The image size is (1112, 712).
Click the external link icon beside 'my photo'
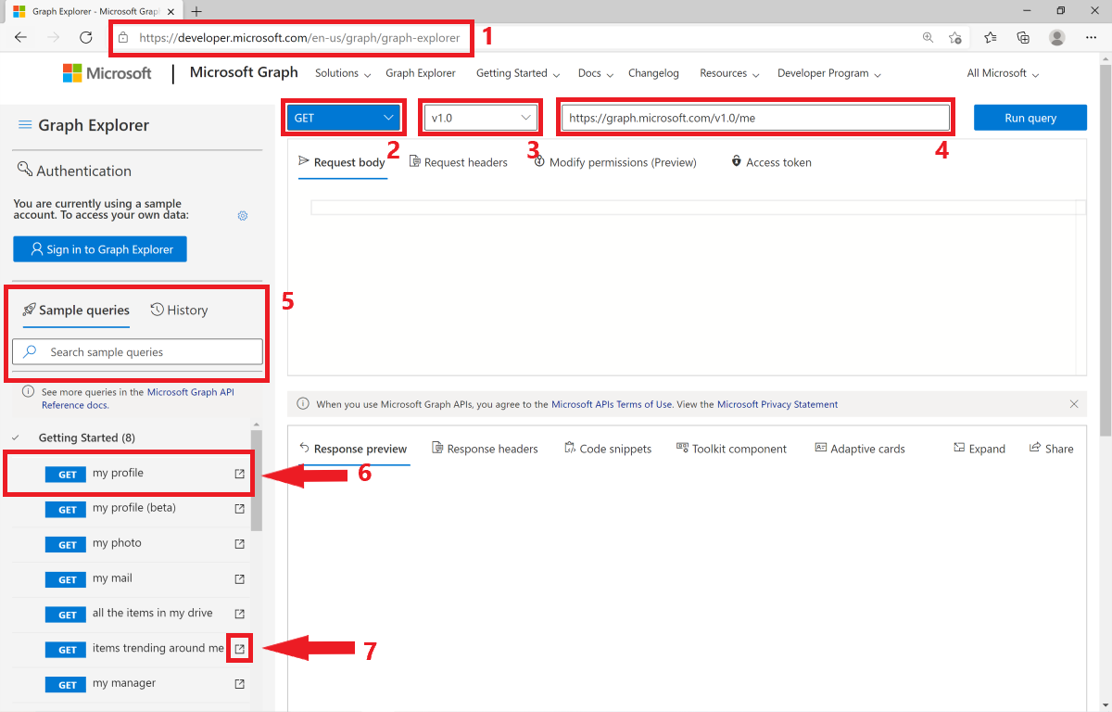pyautogui.click(x=239, y=544)
